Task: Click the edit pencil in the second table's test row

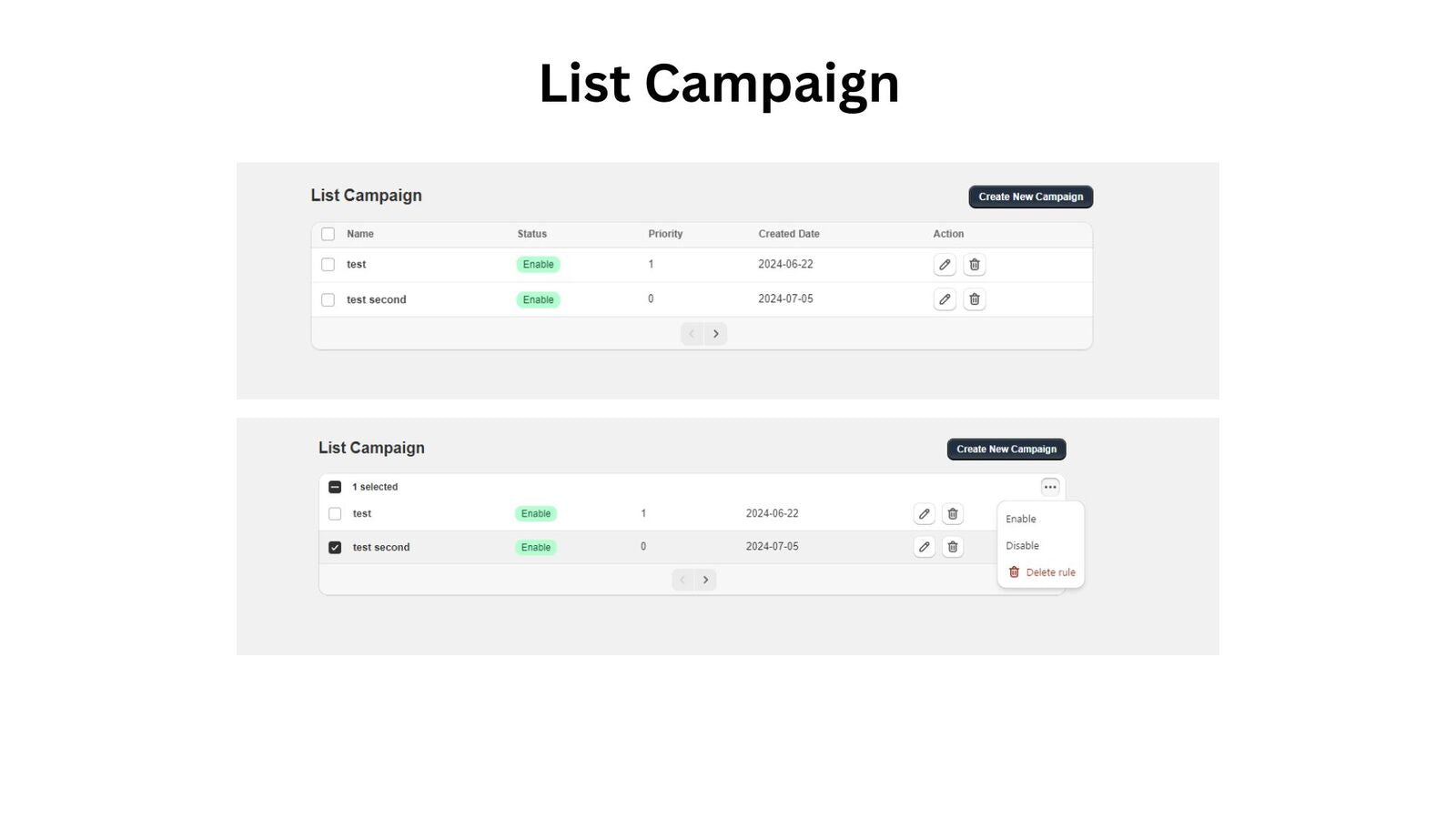Action: coord(924,513)
